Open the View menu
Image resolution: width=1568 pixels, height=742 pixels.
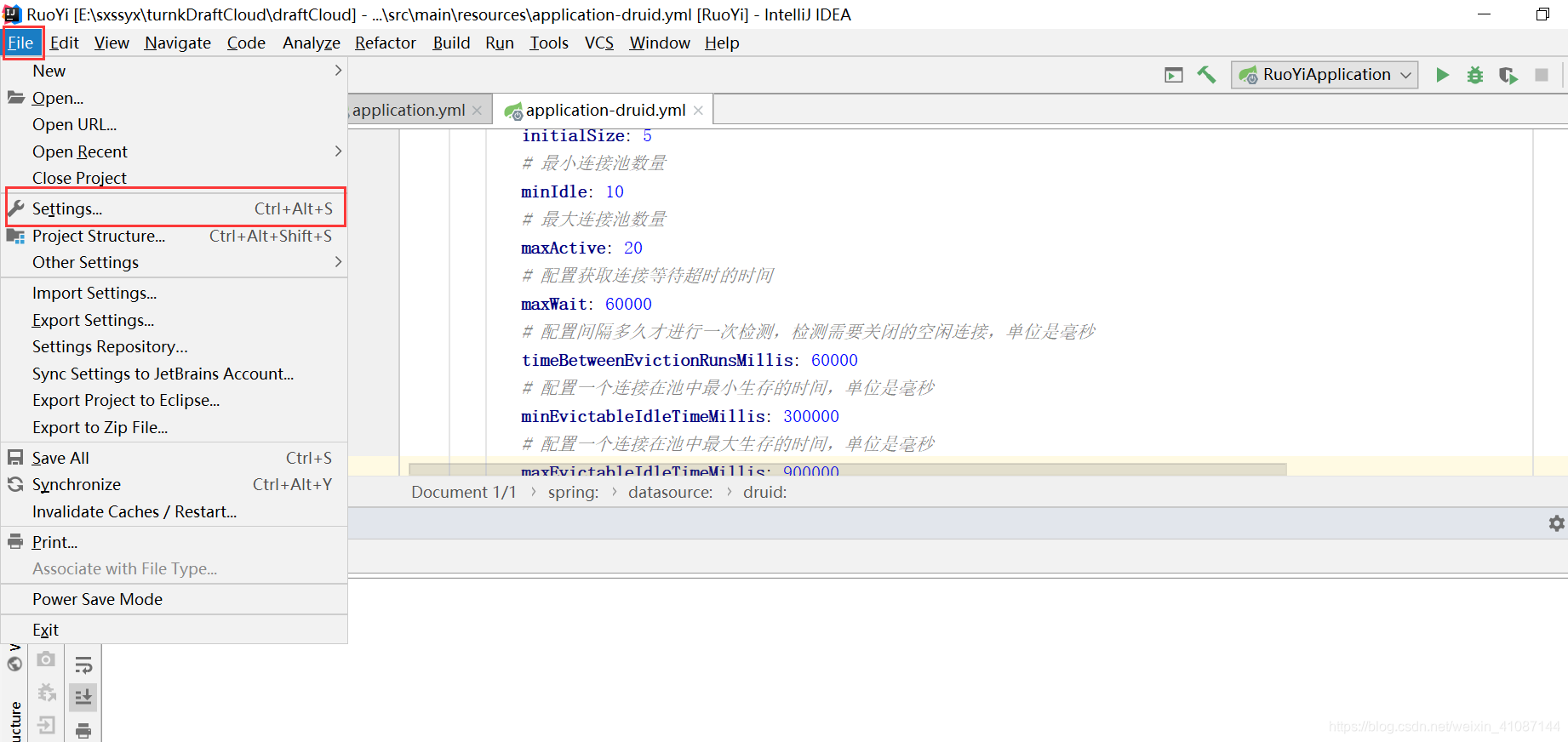coord(112,43)
